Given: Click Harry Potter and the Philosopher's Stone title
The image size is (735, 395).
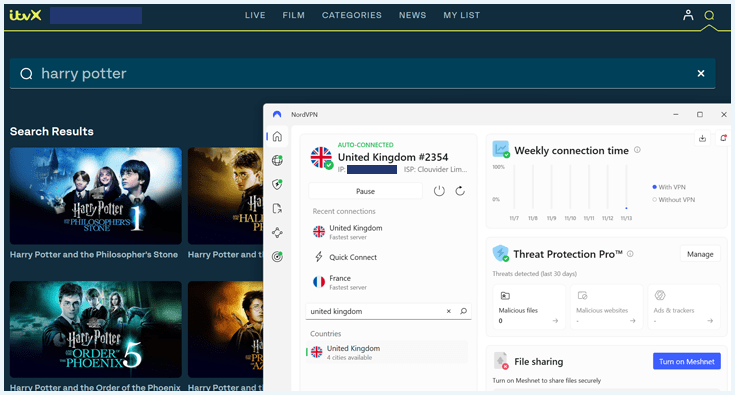Looking at the screenshot, I should (94, 254).
